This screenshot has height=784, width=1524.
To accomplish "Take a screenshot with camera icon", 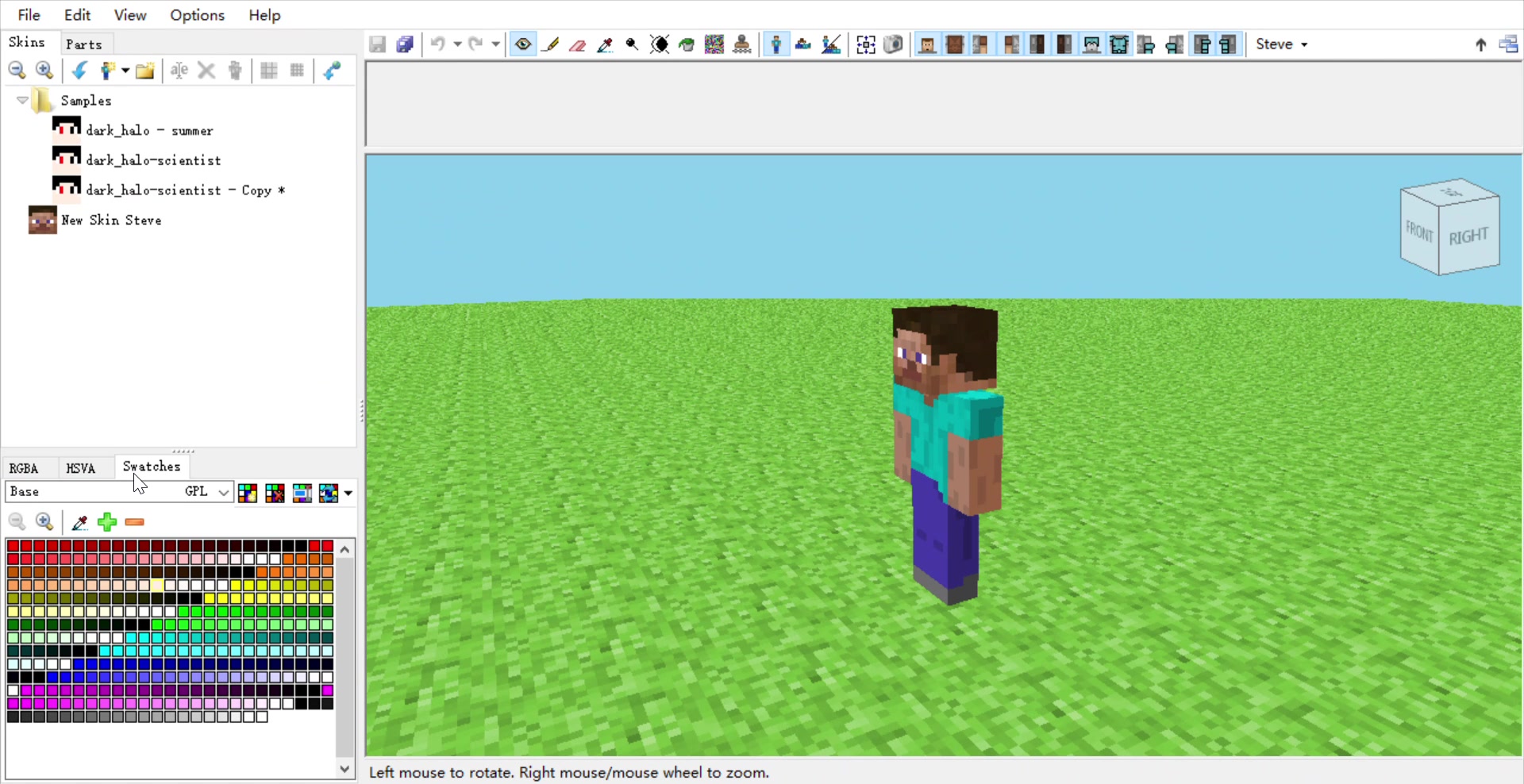I will (x=893, y=44).
